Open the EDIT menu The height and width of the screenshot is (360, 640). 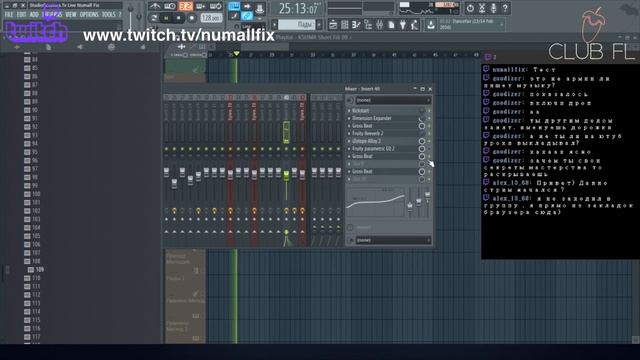tap(22, 14)
